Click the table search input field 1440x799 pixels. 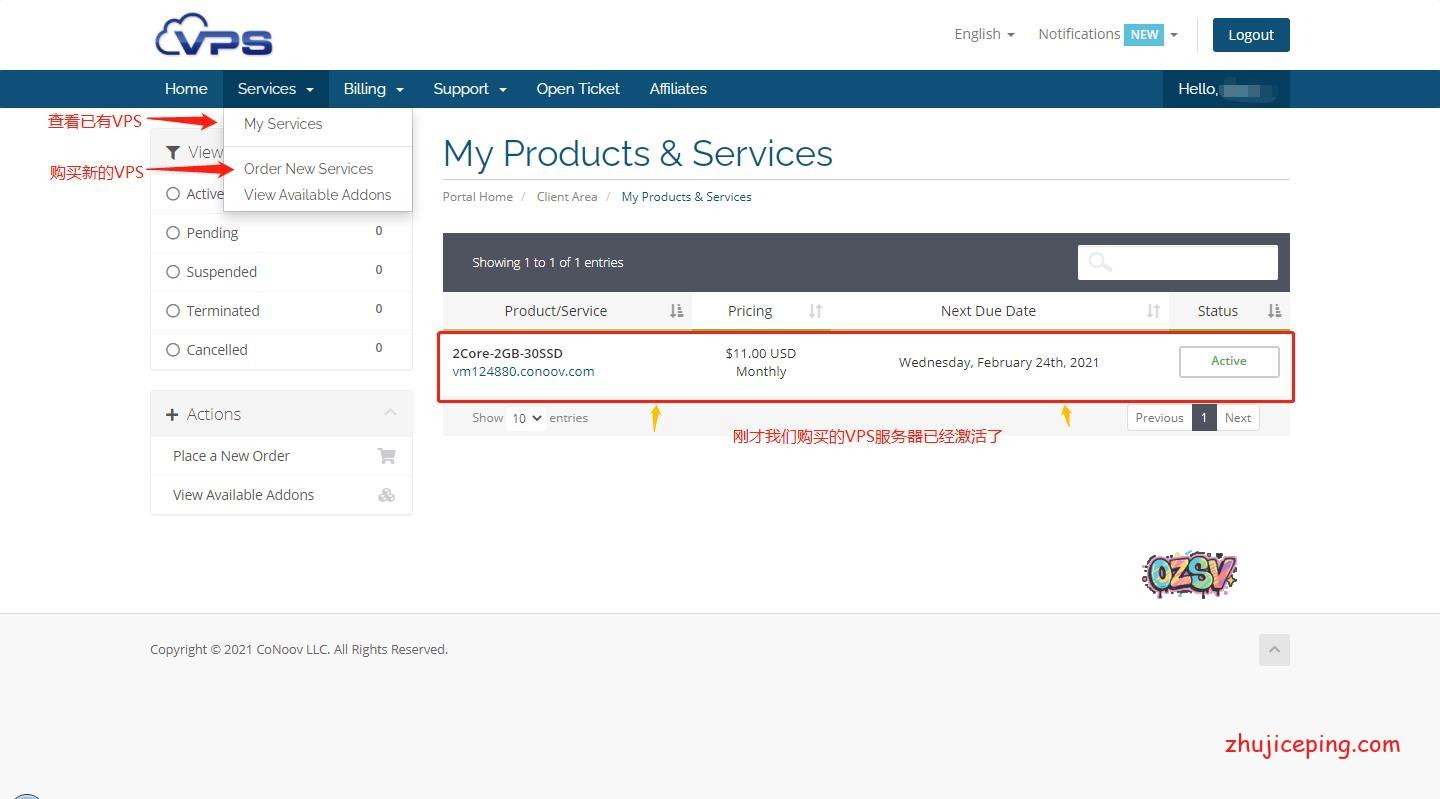1177,262
